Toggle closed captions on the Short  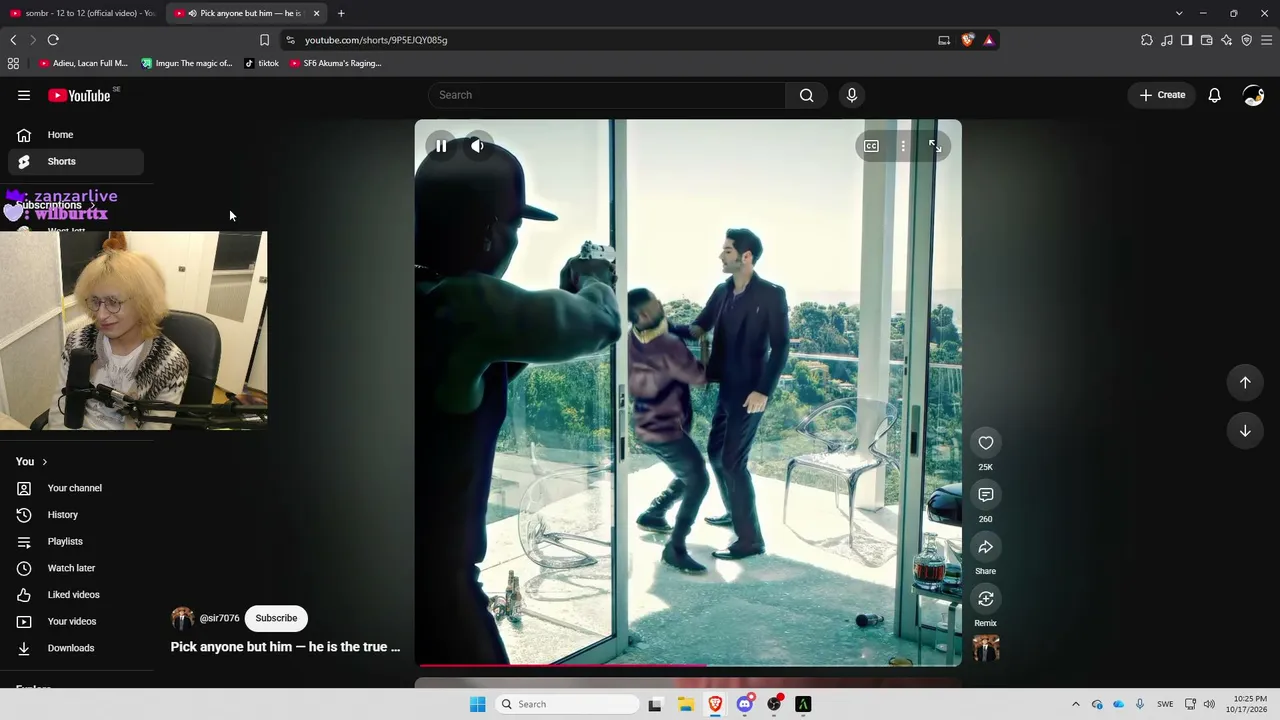(872, 146)
